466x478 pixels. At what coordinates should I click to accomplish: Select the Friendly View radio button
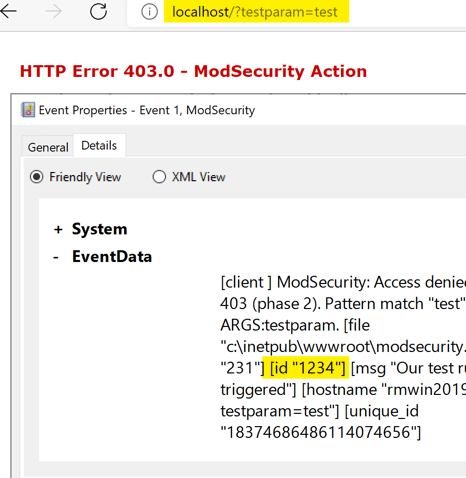36,177
